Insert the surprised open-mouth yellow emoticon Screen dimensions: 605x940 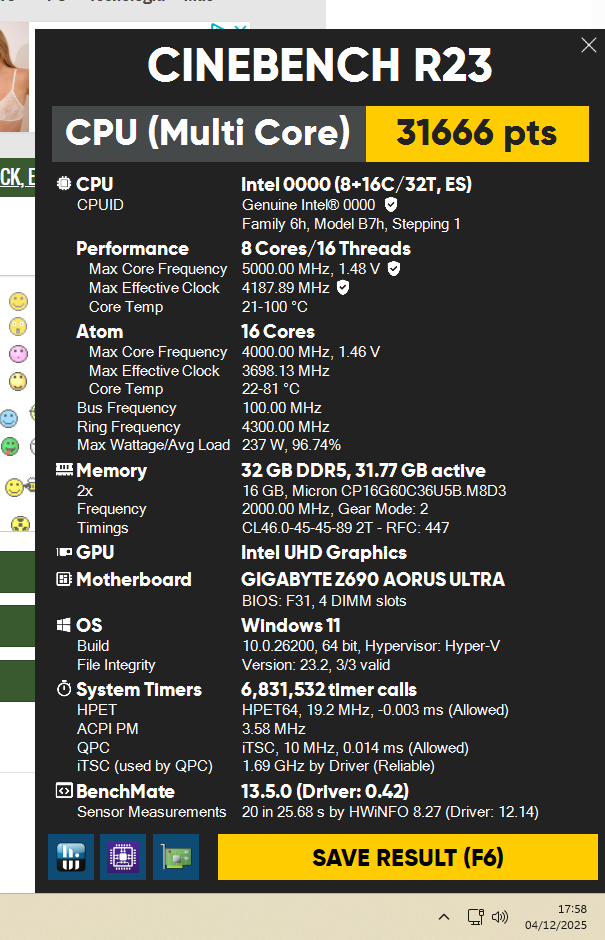(18, 327)
